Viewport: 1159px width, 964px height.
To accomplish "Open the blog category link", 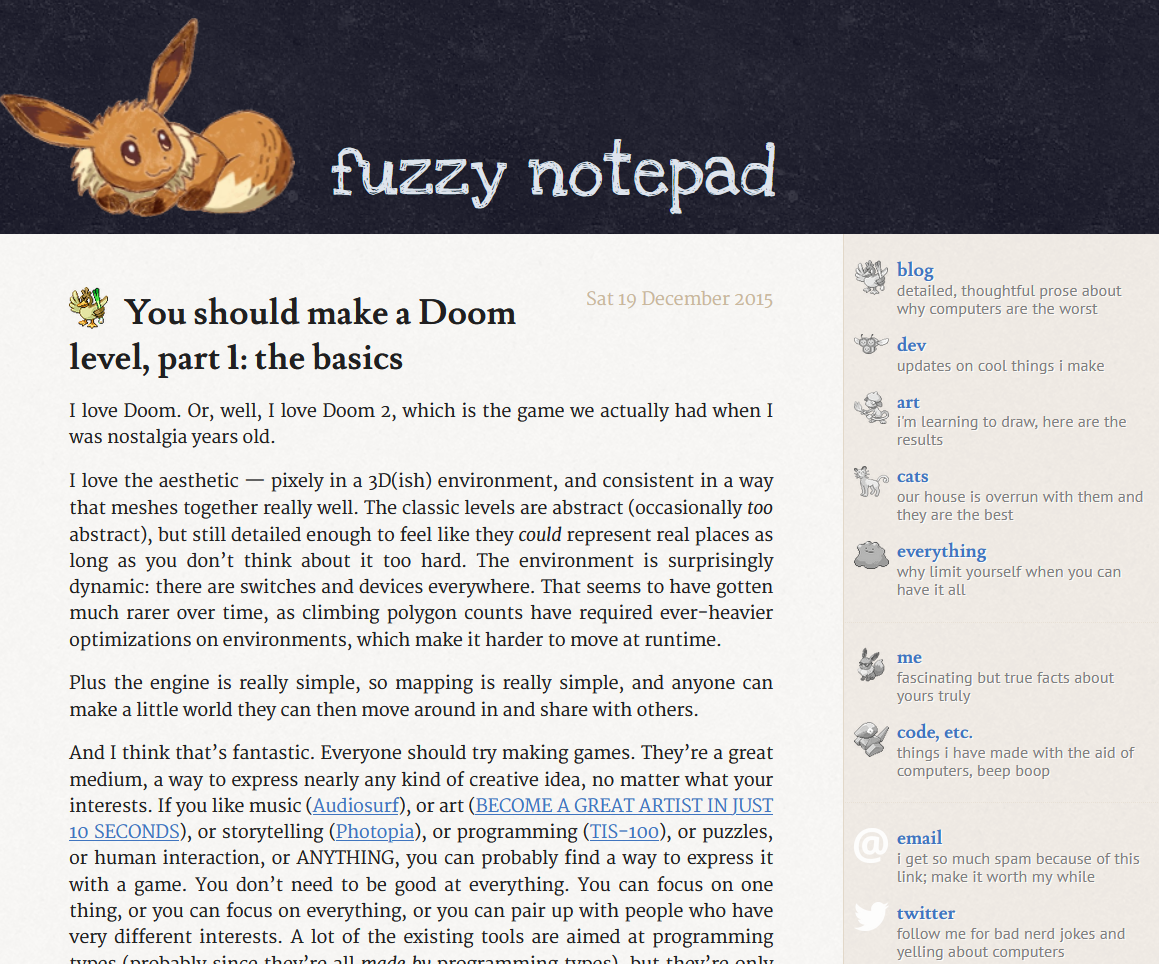I will [x=915, y=270].
